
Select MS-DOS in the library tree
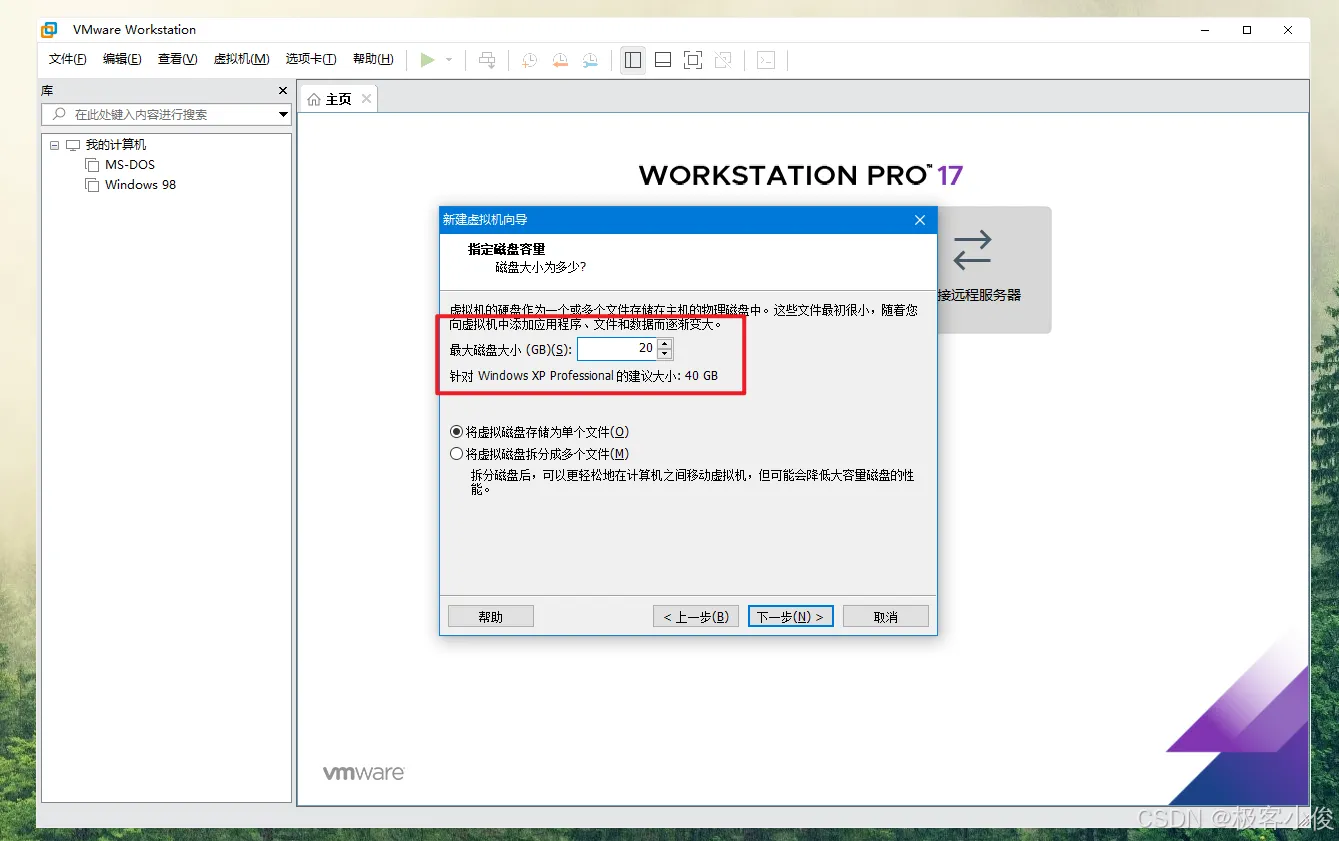tap(130, 165)
